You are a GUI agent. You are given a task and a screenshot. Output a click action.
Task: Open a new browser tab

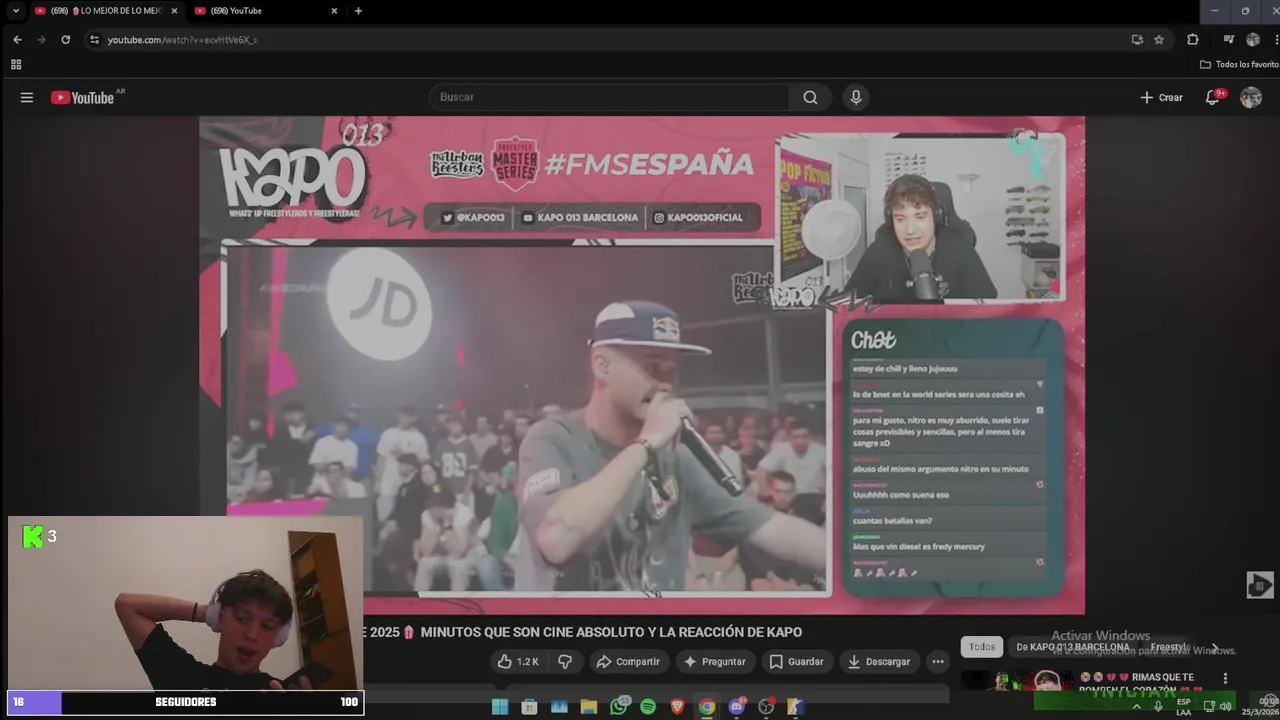click(x=358, y=11)
